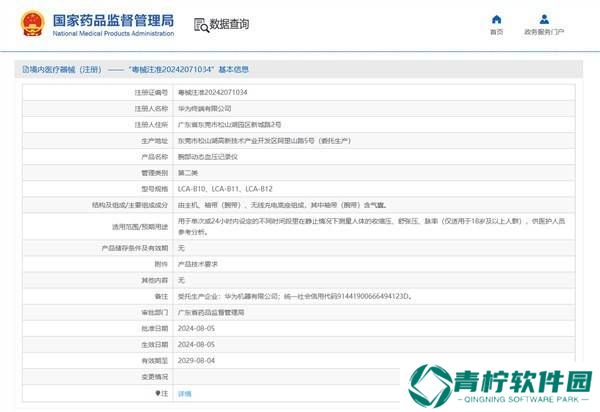
Task: Click the national emblem logo
Action: tap(33, 24)
